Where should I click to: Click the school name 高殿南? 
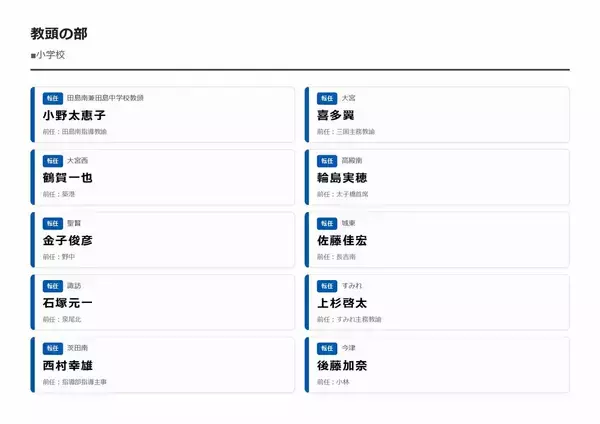click(352, 161)
